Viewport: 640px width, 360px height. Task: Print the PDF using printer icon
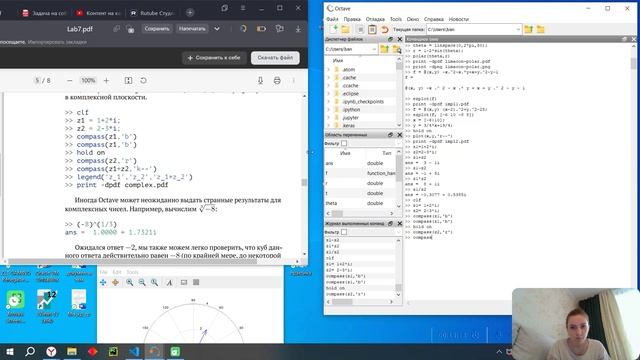click(x=277, y=80)
